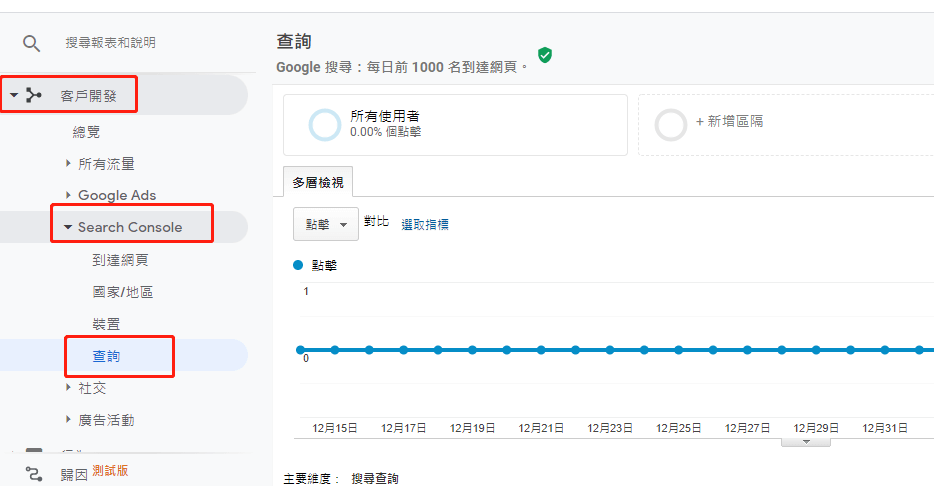Viewport: 934px width, 486px height.
Task: Click the 所有使用者 segment circle icon
Action: point(325,124)
